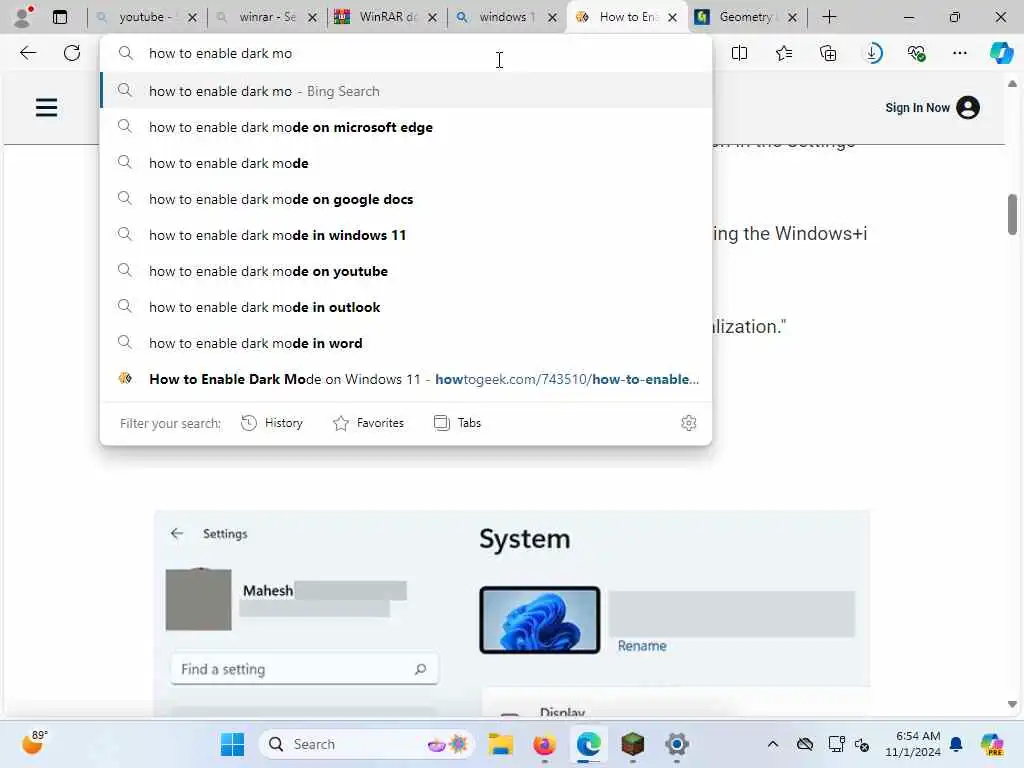Open Downloads icon in toolbar
Viewport: 1024px width, 768px height.
tap(872, 53)
